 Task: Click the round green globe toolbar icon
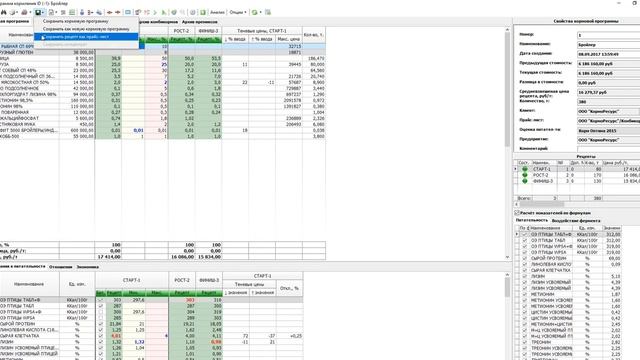pos(174,12)
